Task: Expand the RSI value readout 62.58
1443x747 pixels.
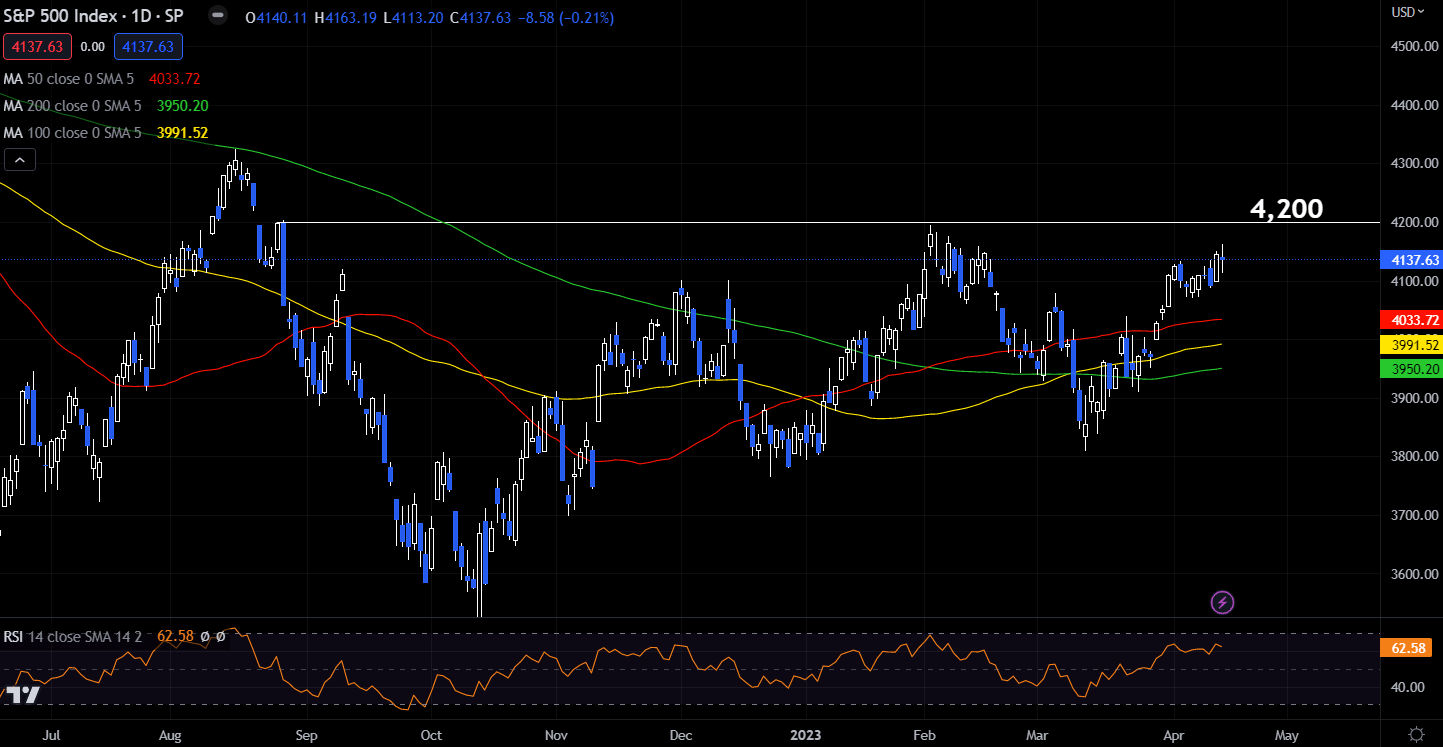Action: tap(175, 634)
